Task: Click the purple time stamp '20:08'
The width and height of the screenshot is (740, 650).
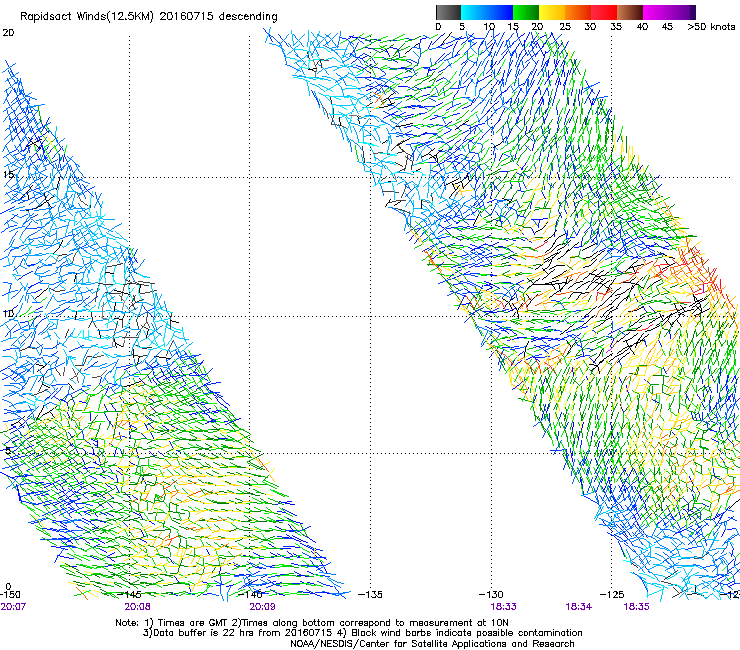Action: [137, 607]
